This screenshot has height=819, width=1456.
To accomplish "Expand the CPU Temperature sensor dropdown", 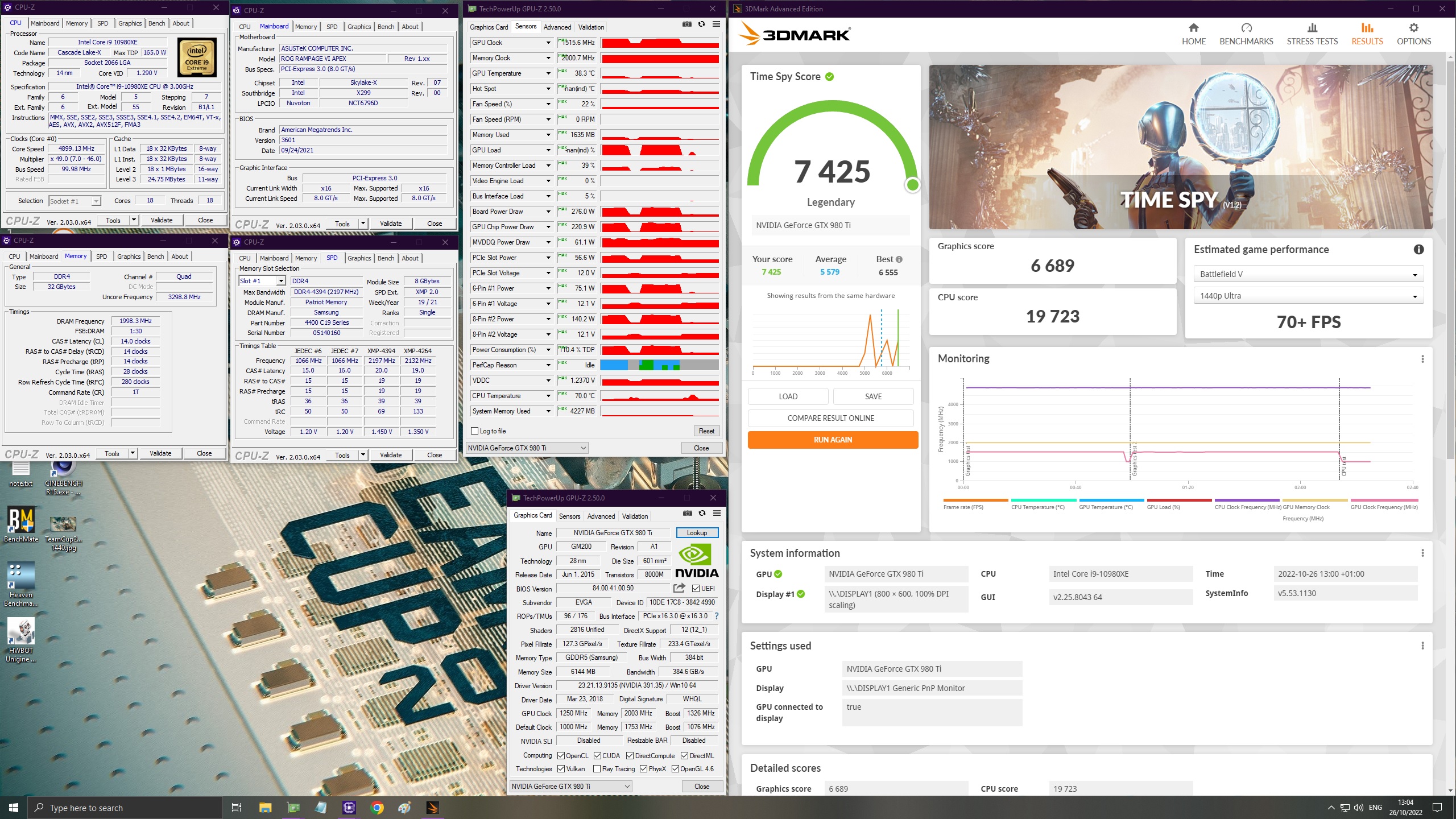I will click(x=548, y=396).
